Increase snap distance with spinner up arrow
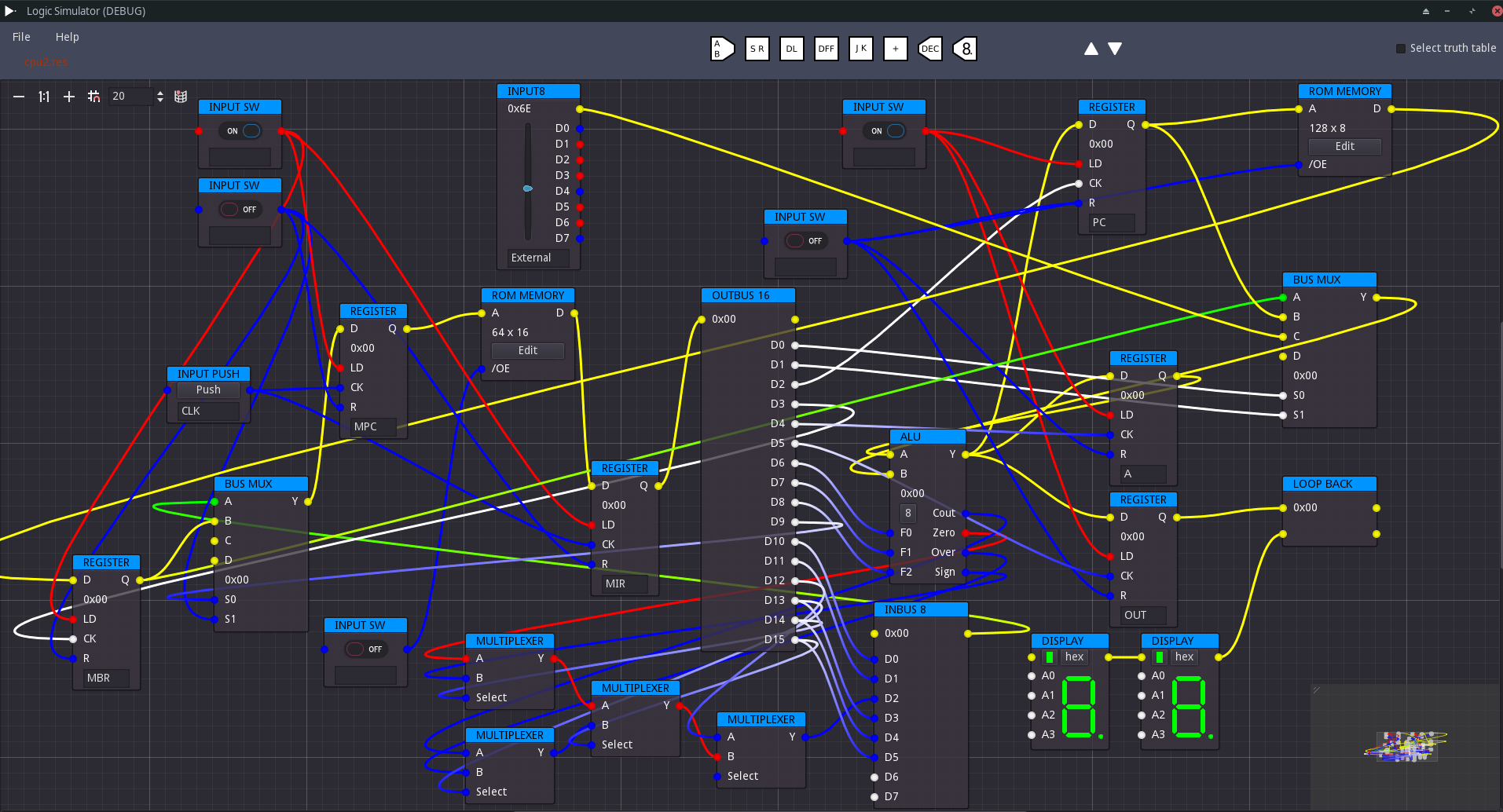 point(160,93)
